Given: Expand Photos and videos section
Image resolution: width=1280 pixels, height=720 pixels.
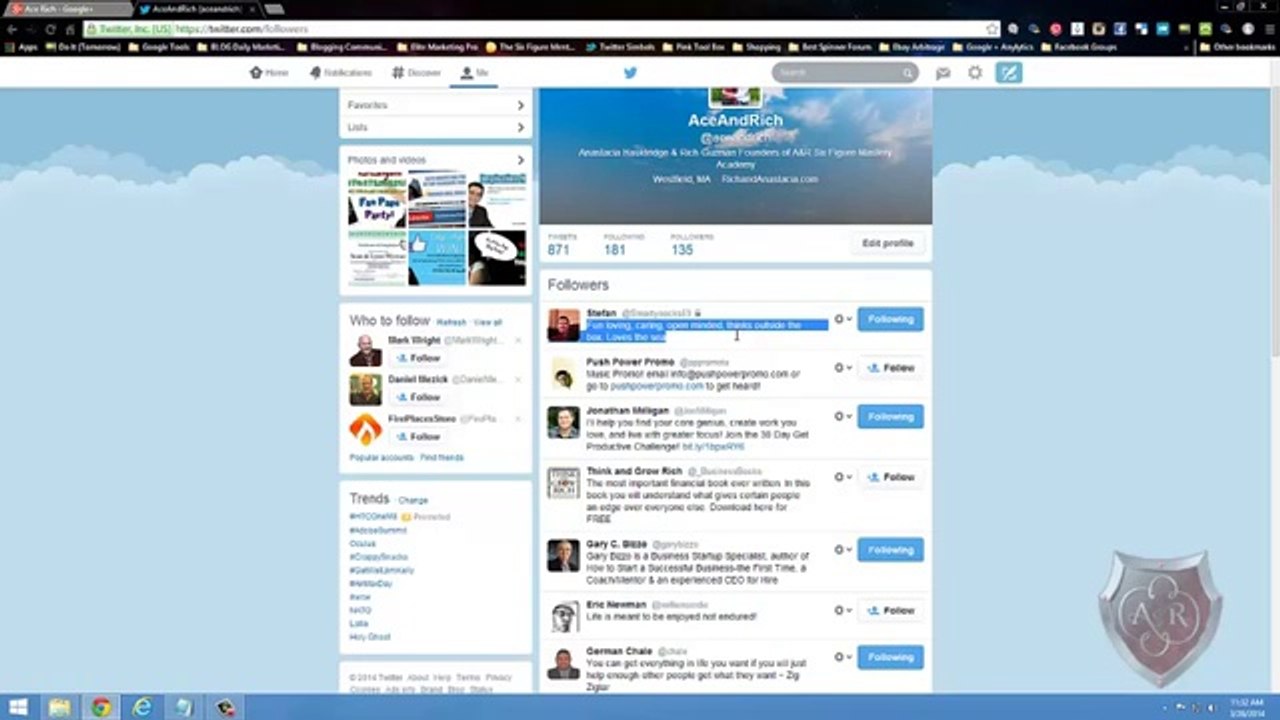Looking at the screenshot, I should click(435, 160).
